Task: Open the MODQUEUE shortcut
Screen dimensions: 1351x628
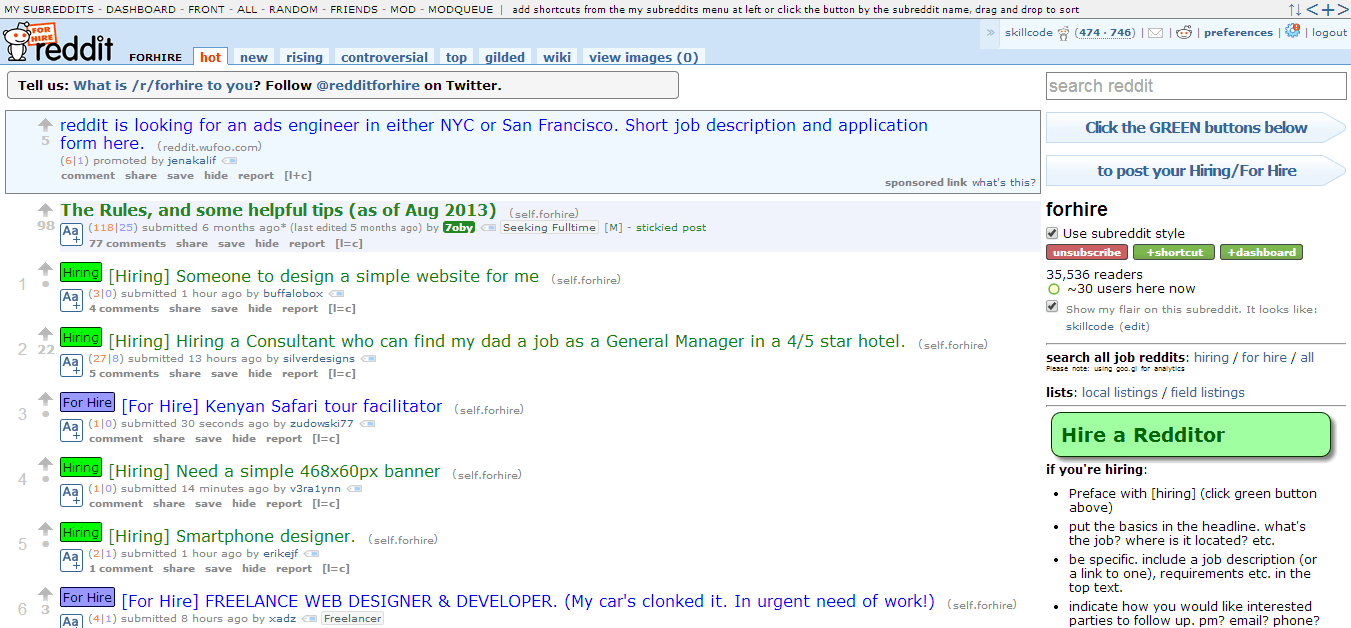Action: [461, 10]
